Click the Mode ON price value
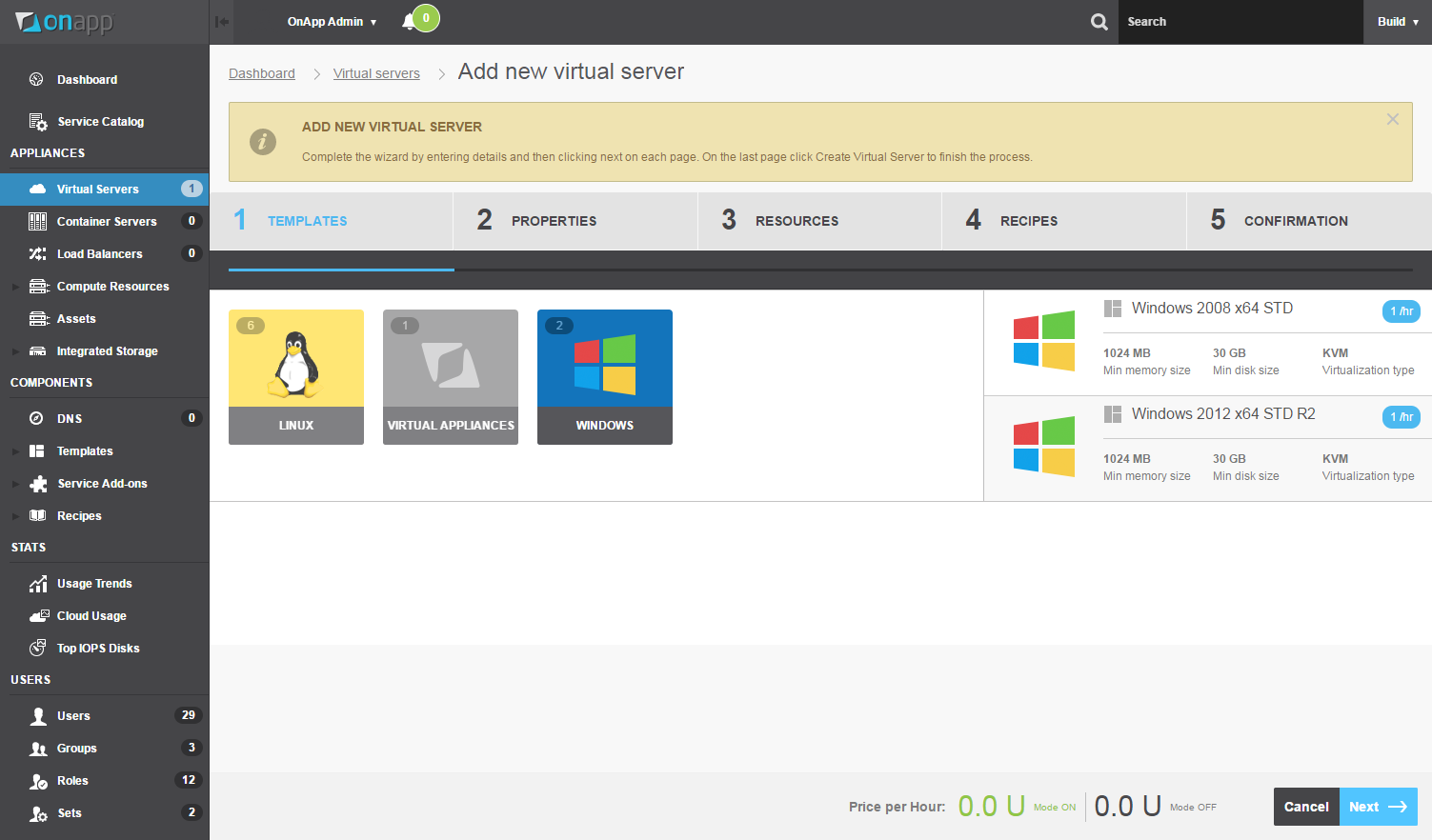1432x840 pixels. (x=991, y=807)
